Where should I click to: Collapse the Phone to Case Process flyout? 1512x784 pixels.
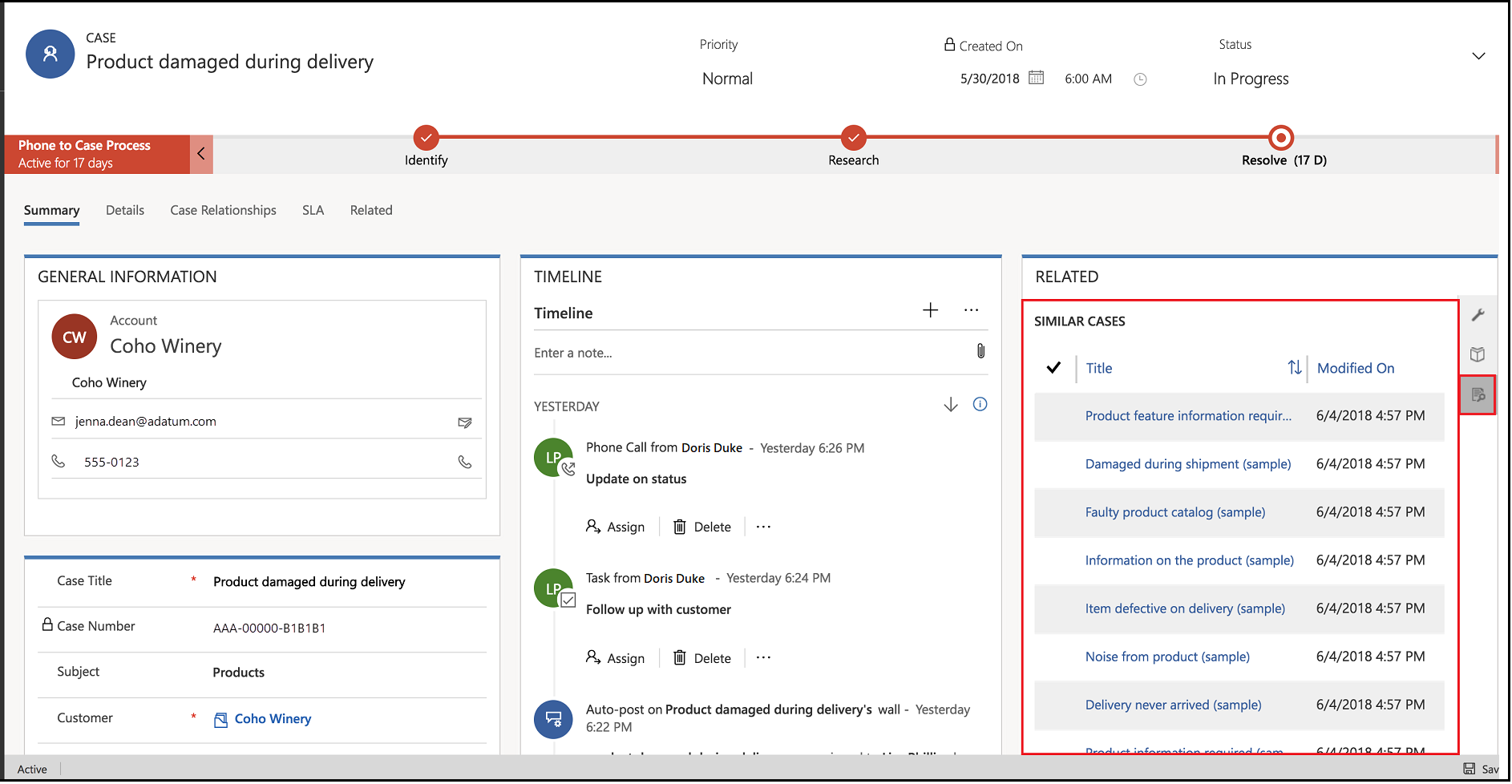point(201,154)
